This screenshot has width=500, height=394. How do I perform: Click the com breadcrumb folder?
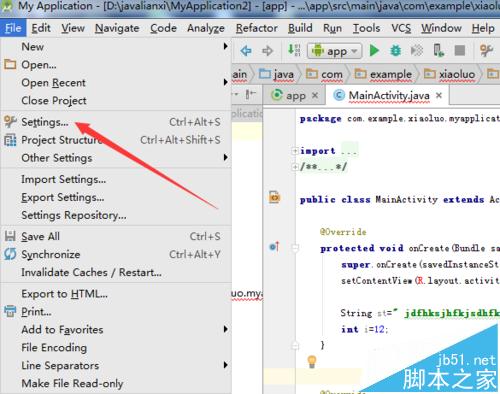(324, 74)
